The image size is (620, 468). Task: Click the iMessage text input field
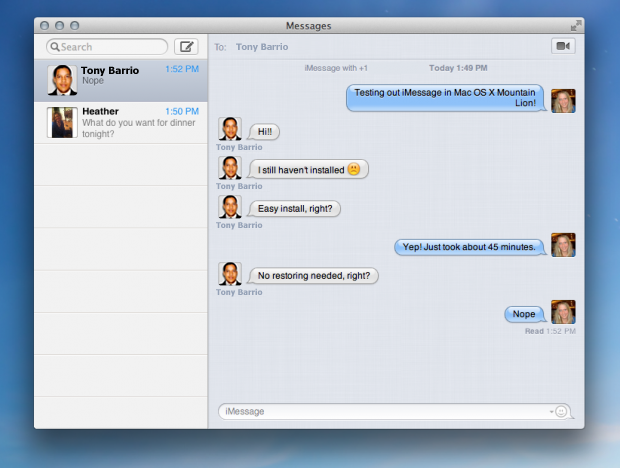click(x=394, y=411)
